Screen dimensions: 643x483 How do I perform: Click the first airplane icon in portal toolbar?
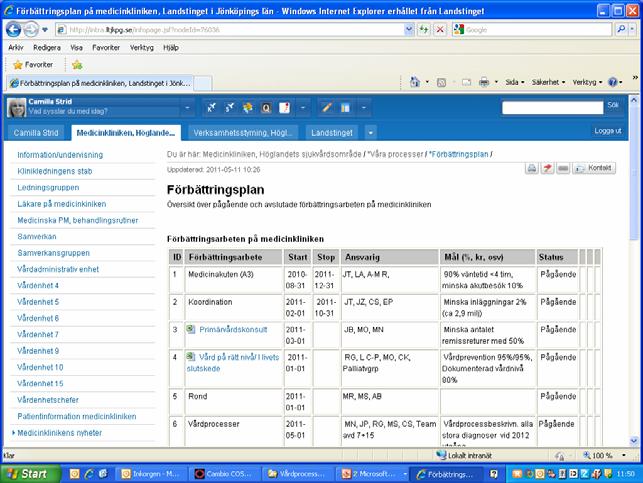click(x=211, y=108)
